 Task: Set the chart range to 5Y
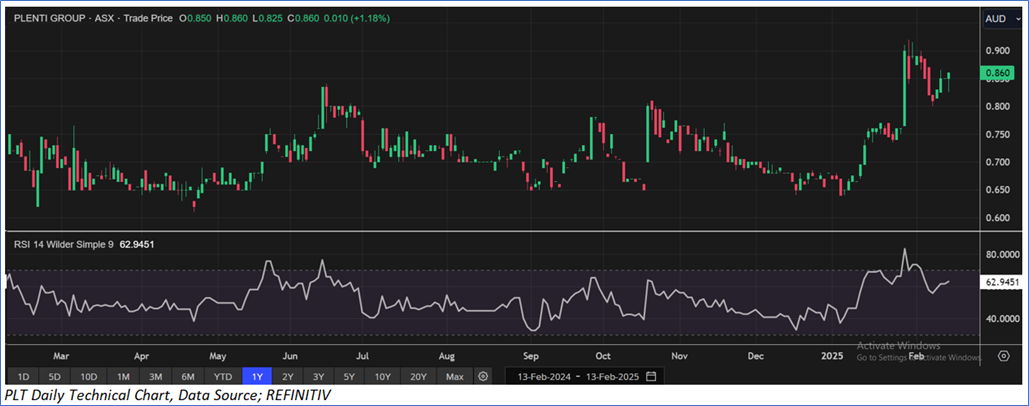[349, 377]
